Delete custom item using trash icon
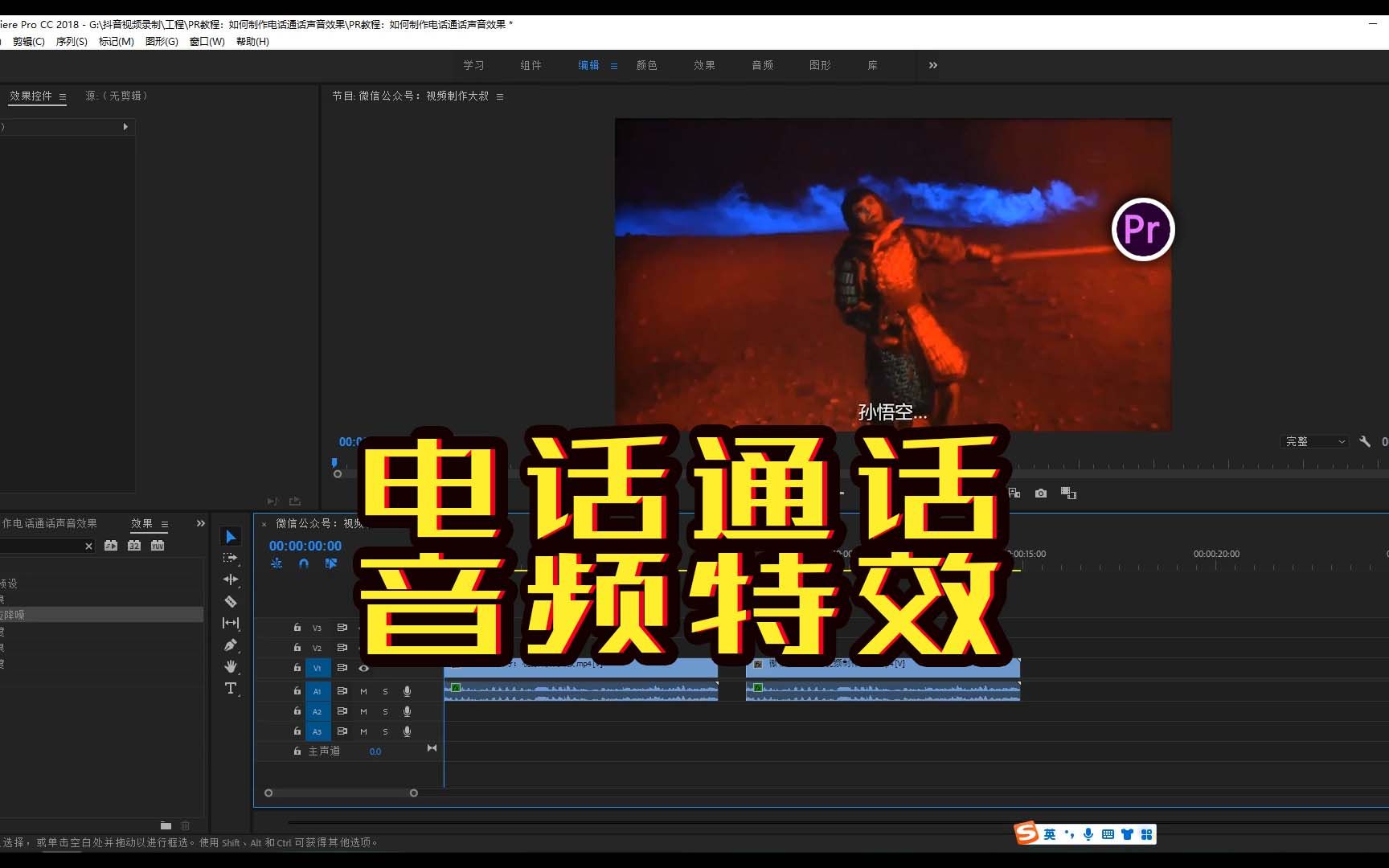 click(186, 825)
